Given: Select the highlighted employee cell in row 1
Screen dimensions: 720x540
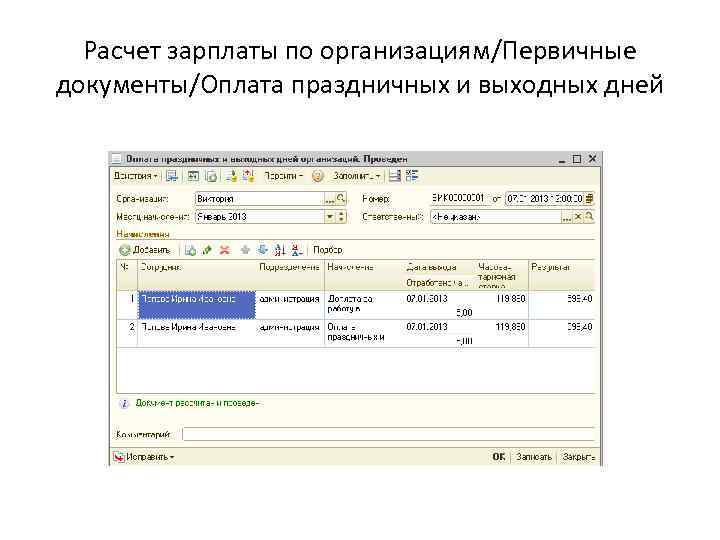Looking at the screenshot, I should (197, 304).
